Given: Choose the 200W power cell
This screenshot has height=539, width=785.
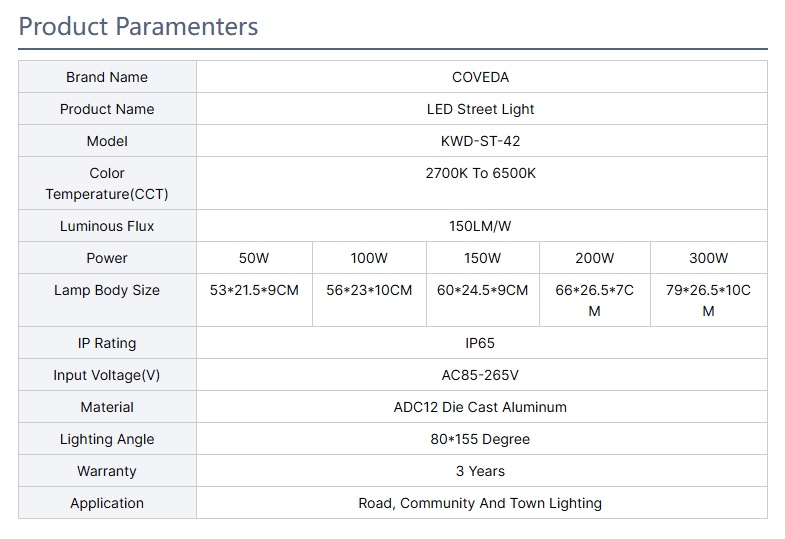Looking at the screenshot, I should tap(595, 258).
